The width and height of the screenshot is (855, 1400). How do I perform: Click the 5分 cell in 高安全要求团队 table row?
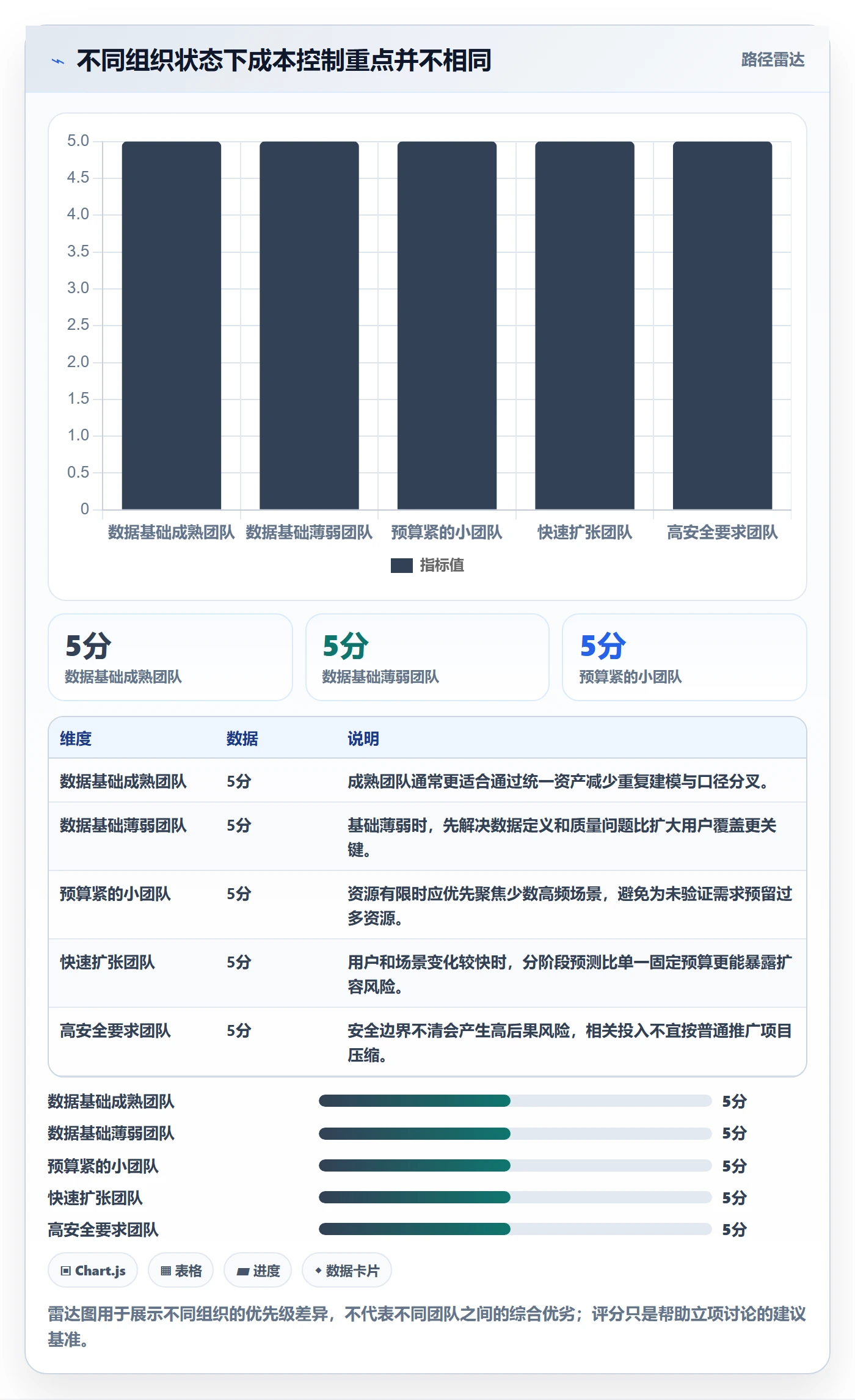coord(239,1030)
